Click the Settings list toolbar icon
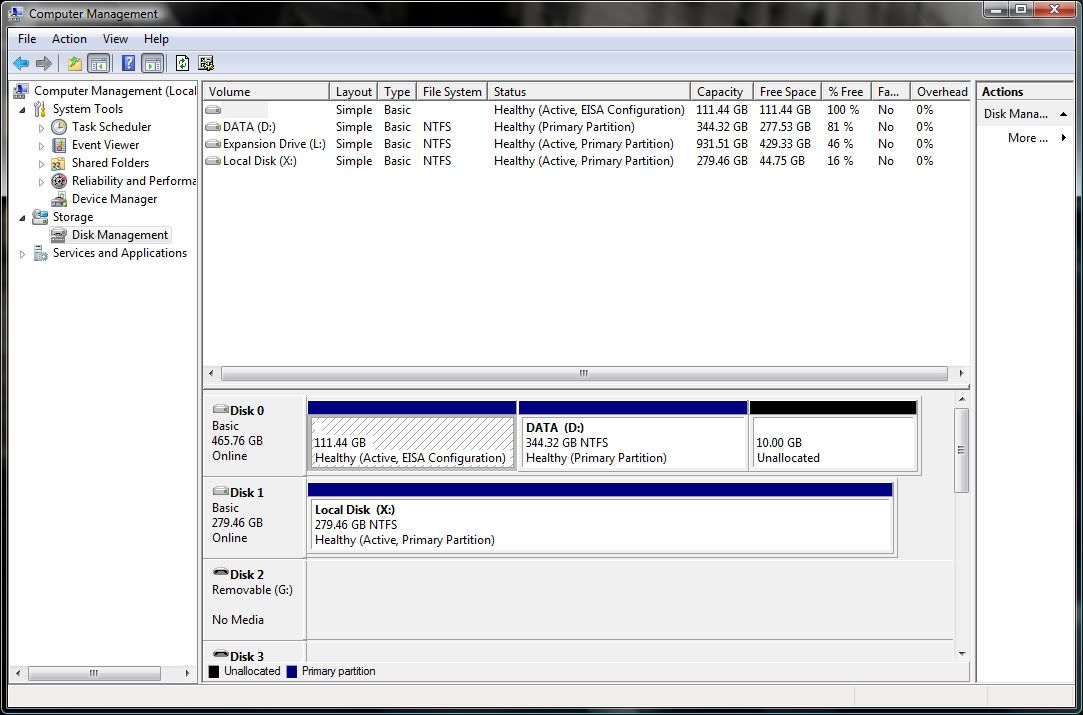The image size is (1083, 715). [x=206, y=64]
